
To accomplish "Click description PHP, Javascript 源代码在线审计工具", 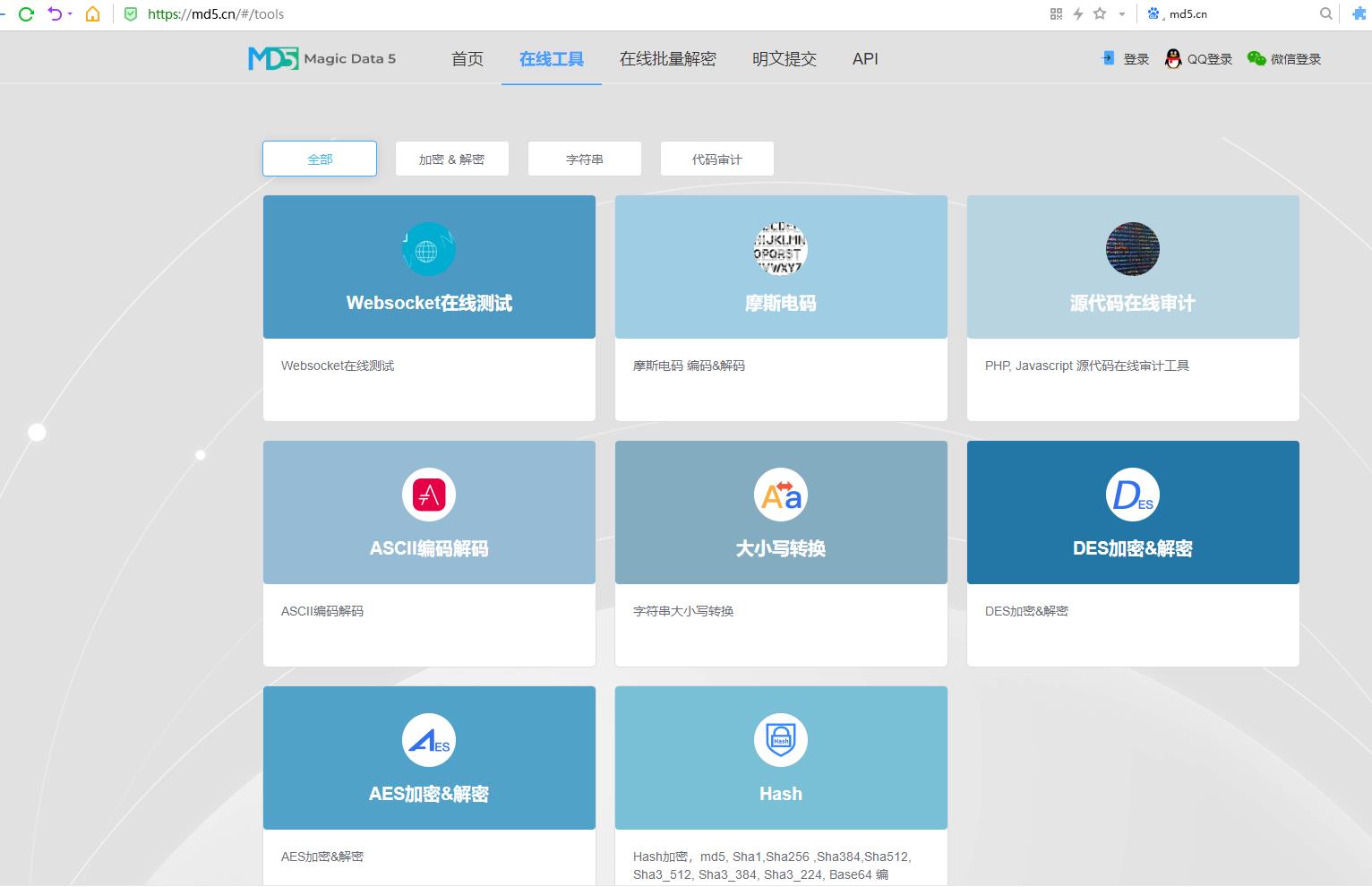I will 1087,366.
